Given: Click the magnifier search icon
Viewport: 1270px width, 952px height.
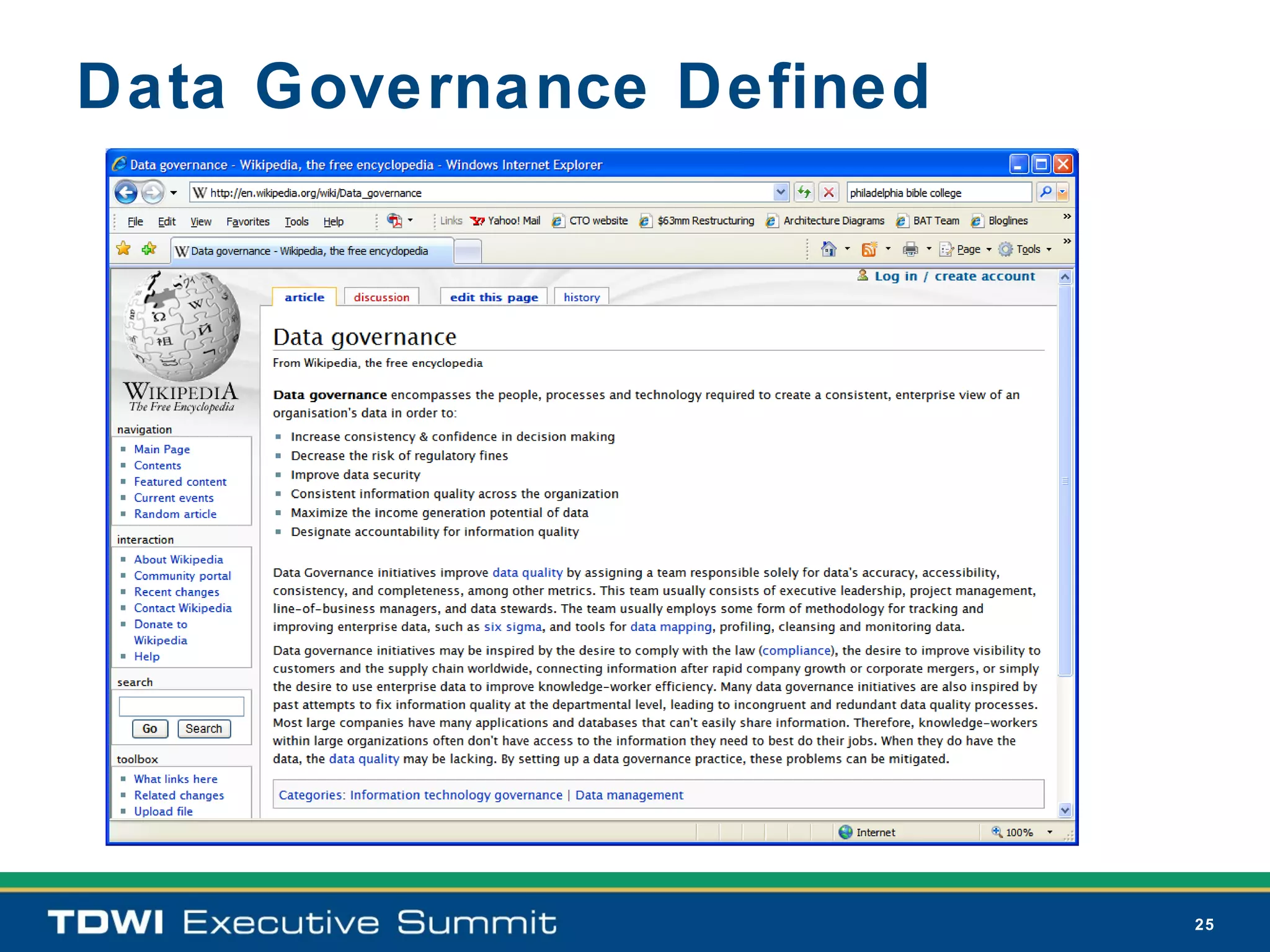Looking at the screenshot, I should point(1046,192).
